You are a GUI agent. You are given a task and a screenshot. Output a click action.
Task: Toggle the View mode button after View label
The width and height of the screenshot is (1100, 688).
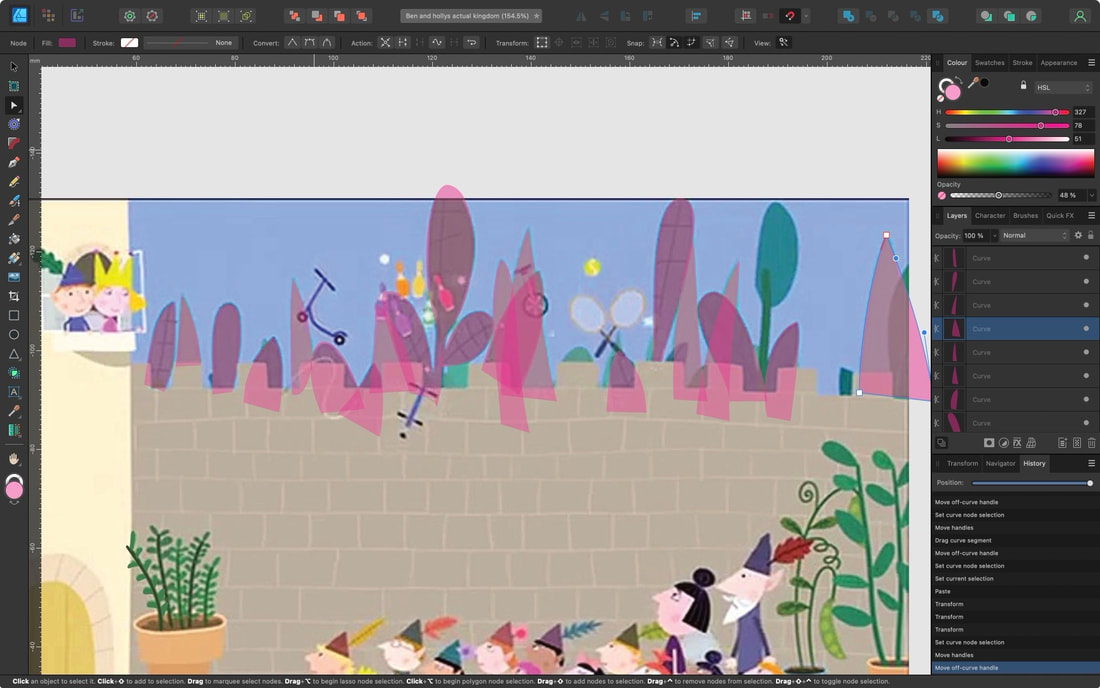pos(784,43)
